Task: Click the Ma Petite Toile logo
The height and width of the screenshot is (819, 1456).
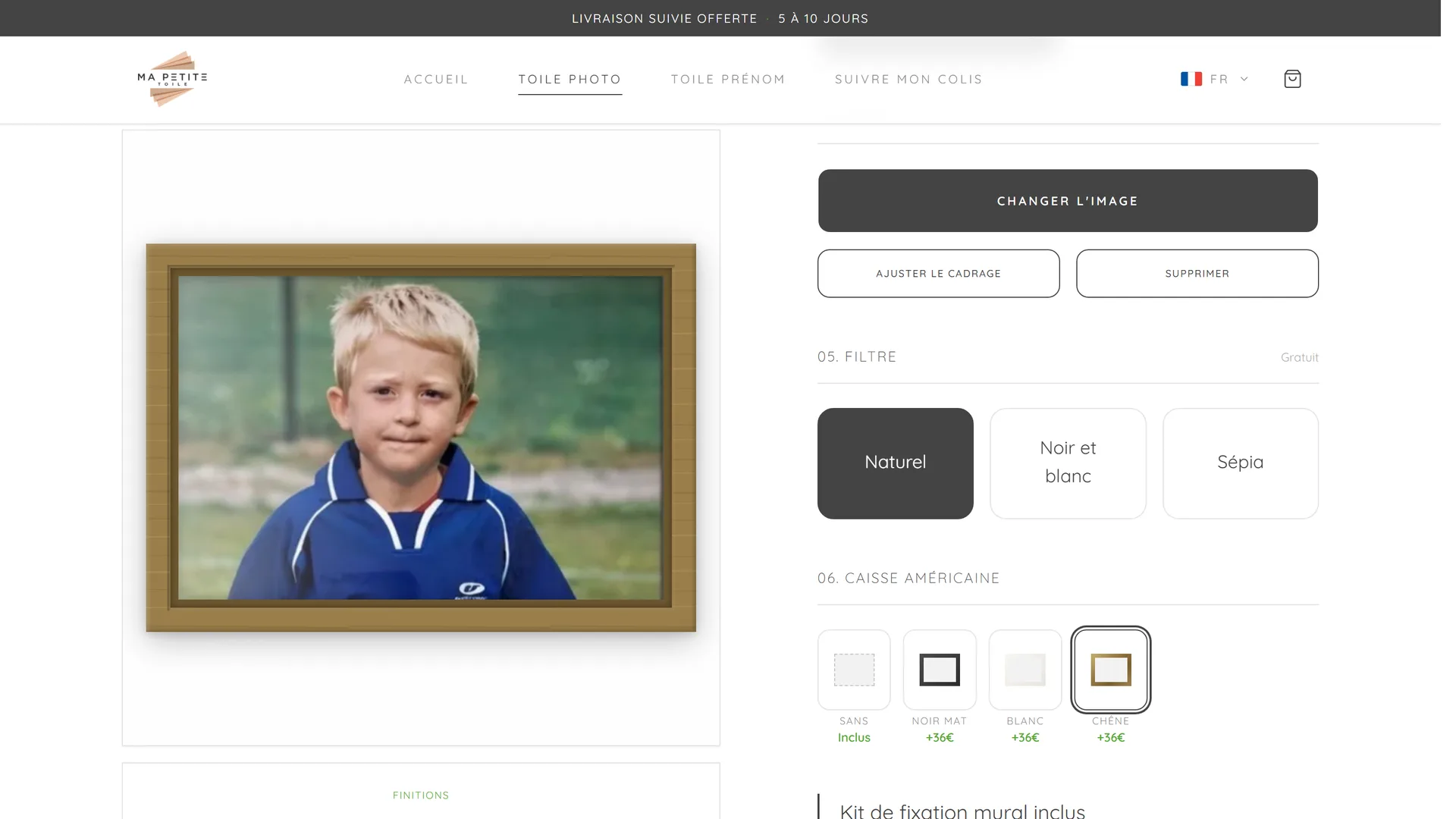Action: tap(172, 79)
